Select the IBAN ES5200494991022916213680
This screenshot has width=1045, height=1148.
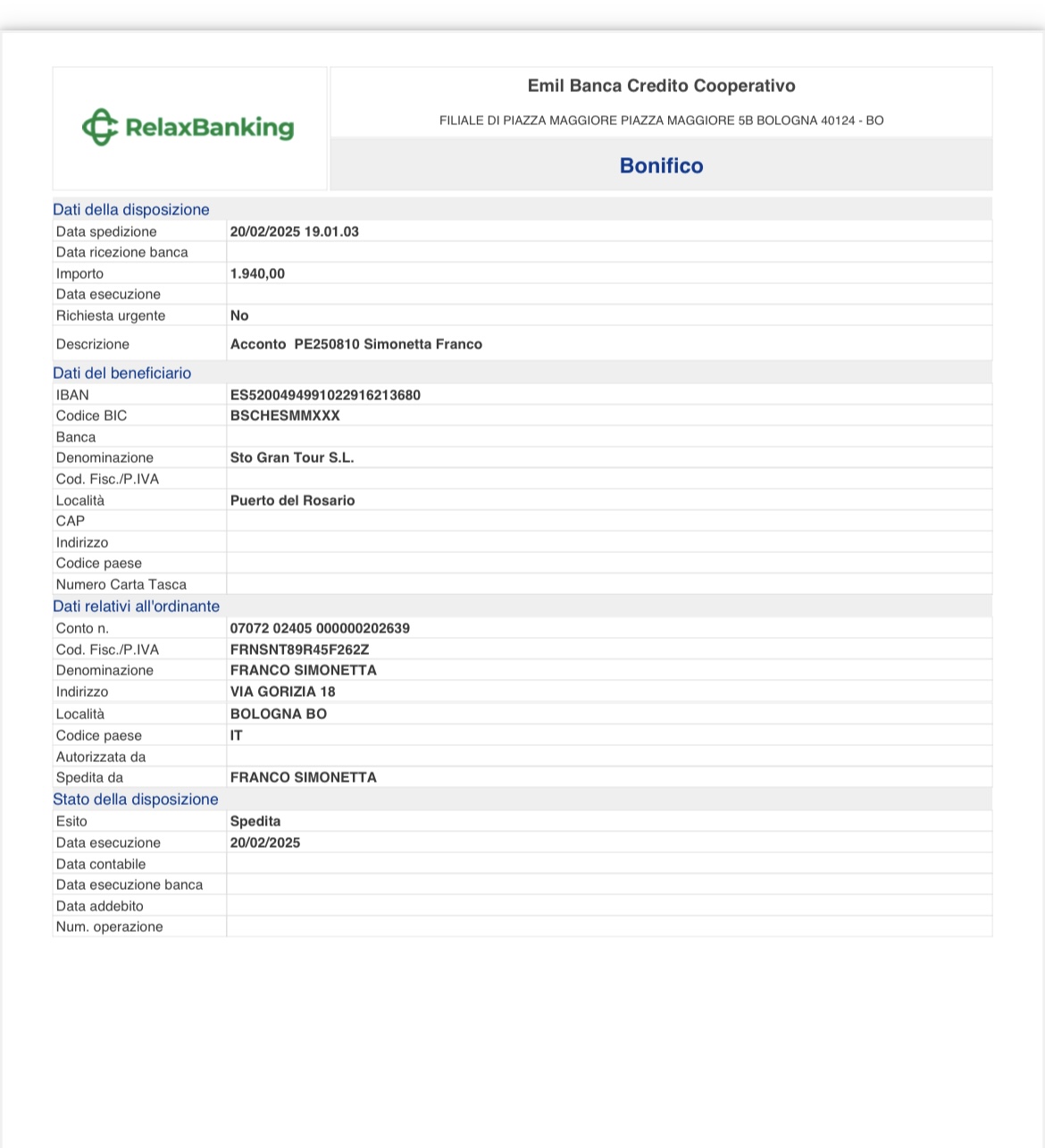pos(325,395)
